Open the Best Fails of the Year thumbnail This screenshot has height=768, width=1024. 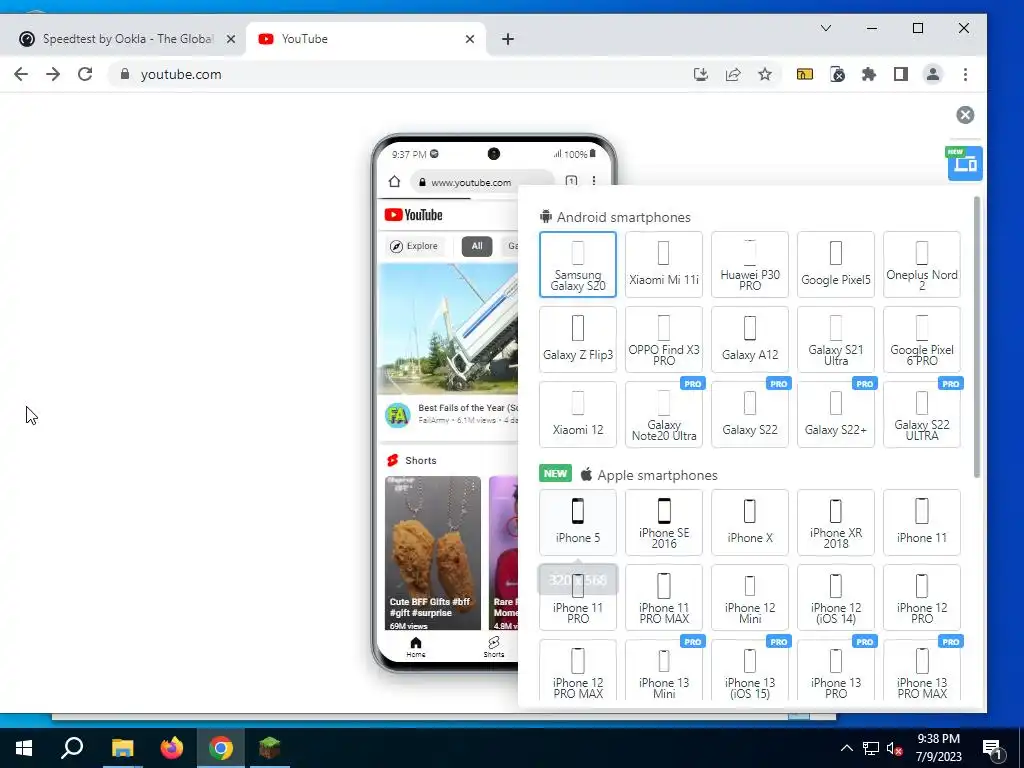pyautogui.click(x=448, y=328)
